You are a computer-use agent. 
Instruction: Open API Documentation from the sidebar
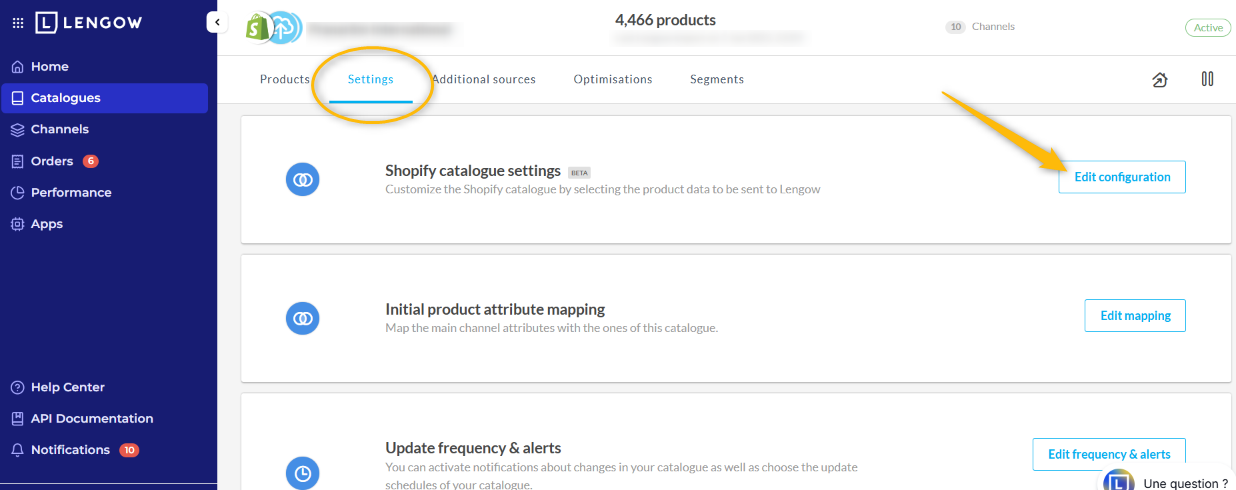point(91,418)
